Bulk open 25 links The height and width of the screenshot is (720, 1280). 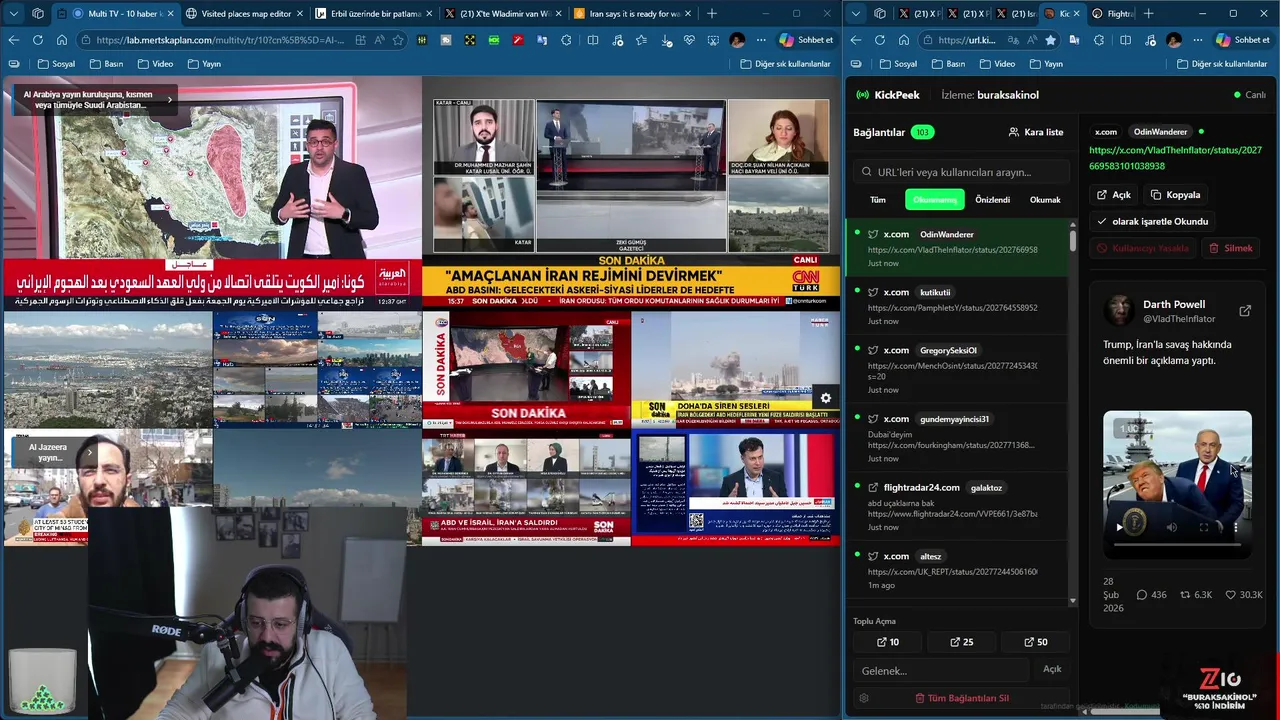pyautogui.click(x=961, y=642)
